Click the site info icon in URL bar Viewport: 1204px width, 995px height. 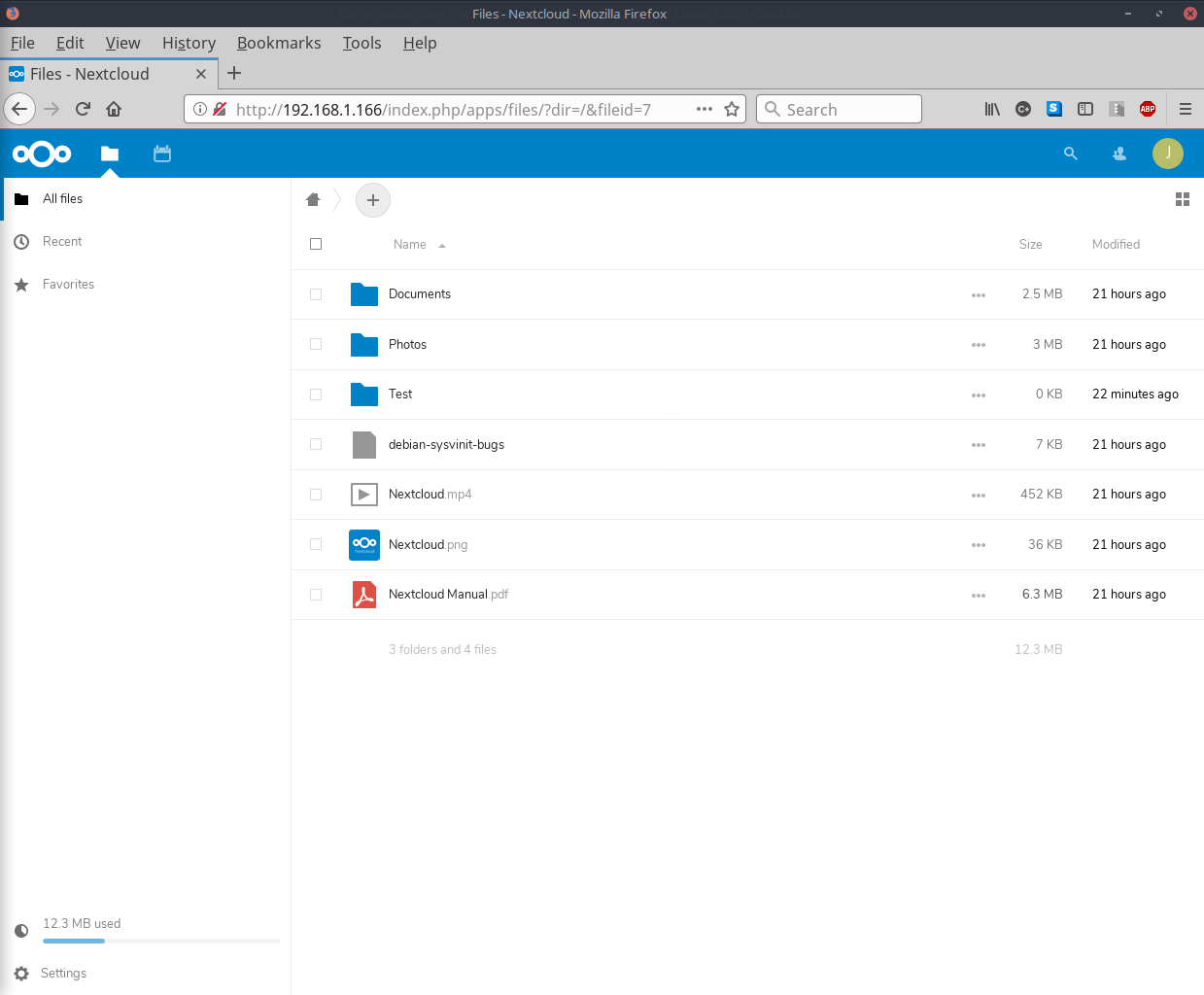pos(199,109)
